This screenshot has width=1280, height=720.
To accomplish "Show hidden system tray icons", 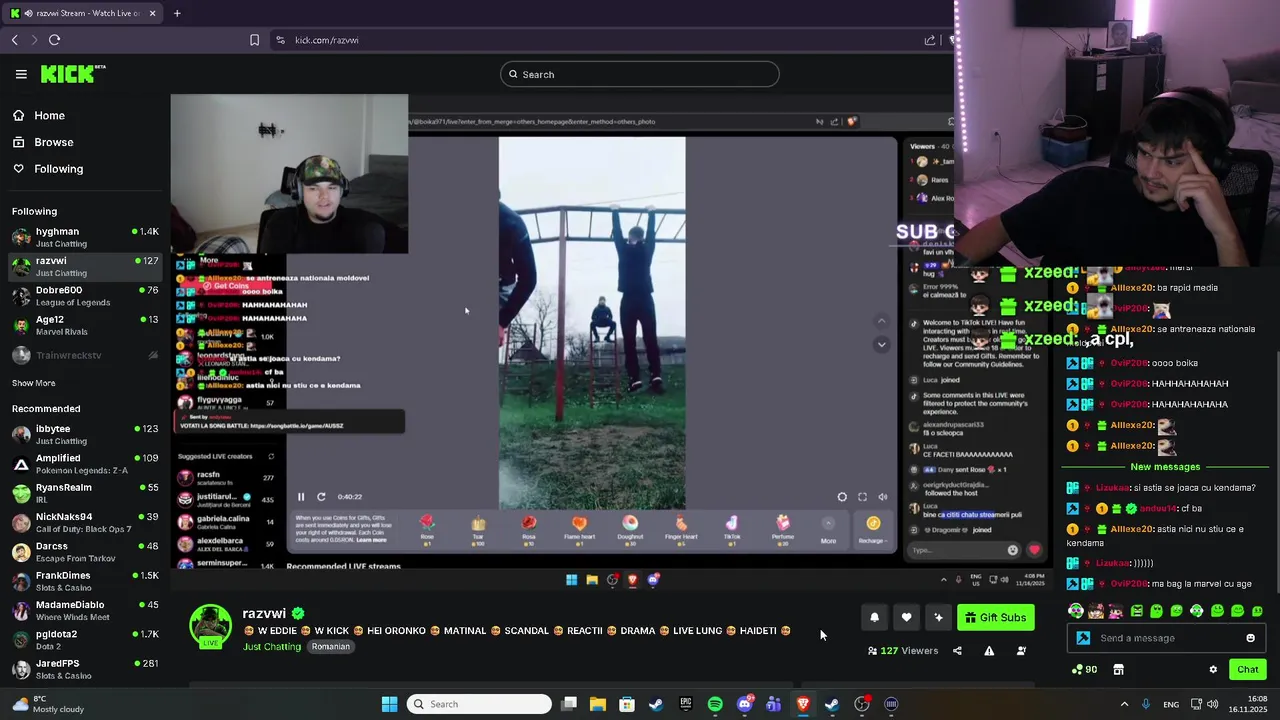I will 1124,704.
